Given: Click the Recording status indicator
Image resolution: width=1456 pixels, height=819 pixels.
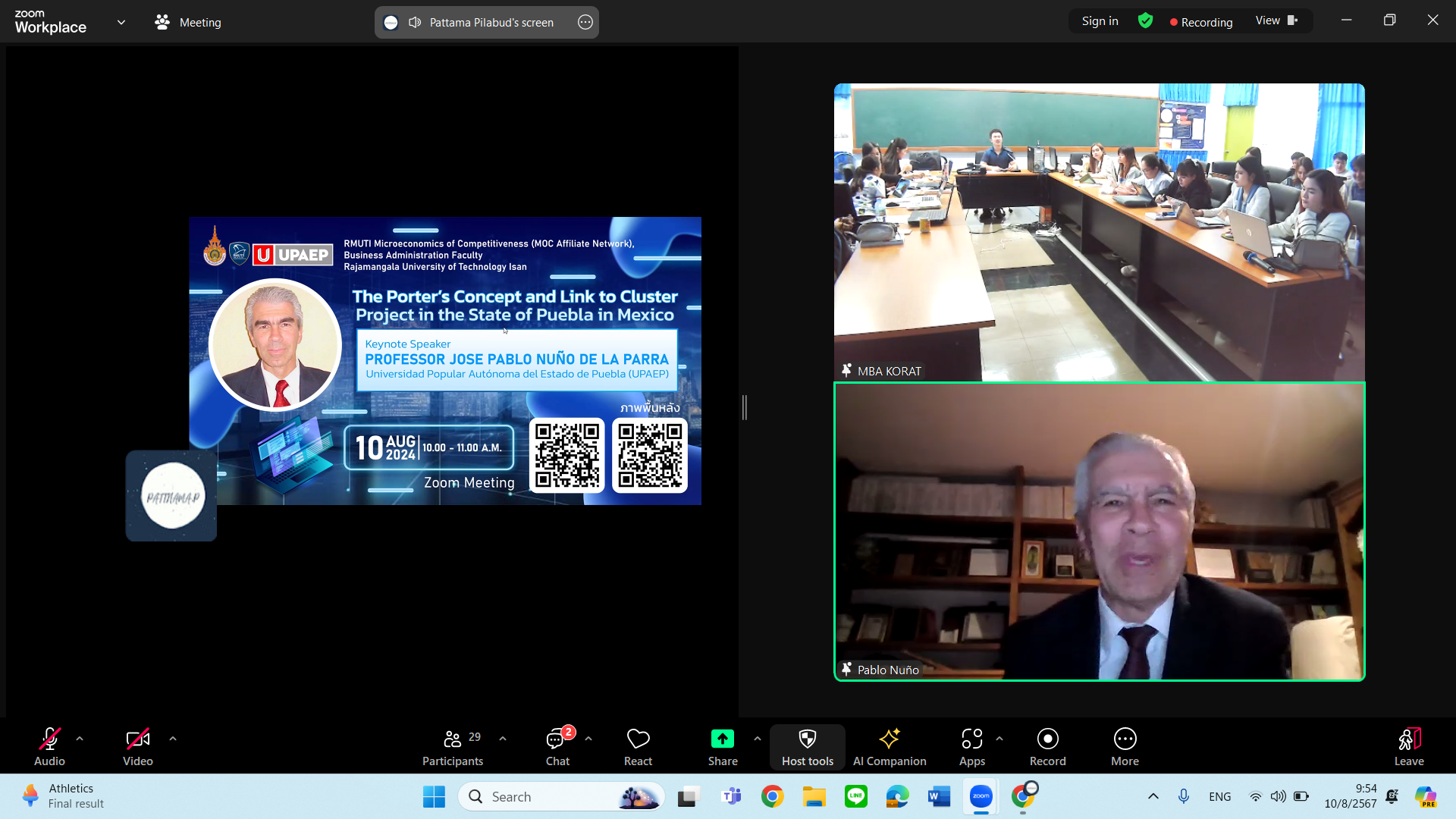Looking at the screenshot, I should (1201, 22).
